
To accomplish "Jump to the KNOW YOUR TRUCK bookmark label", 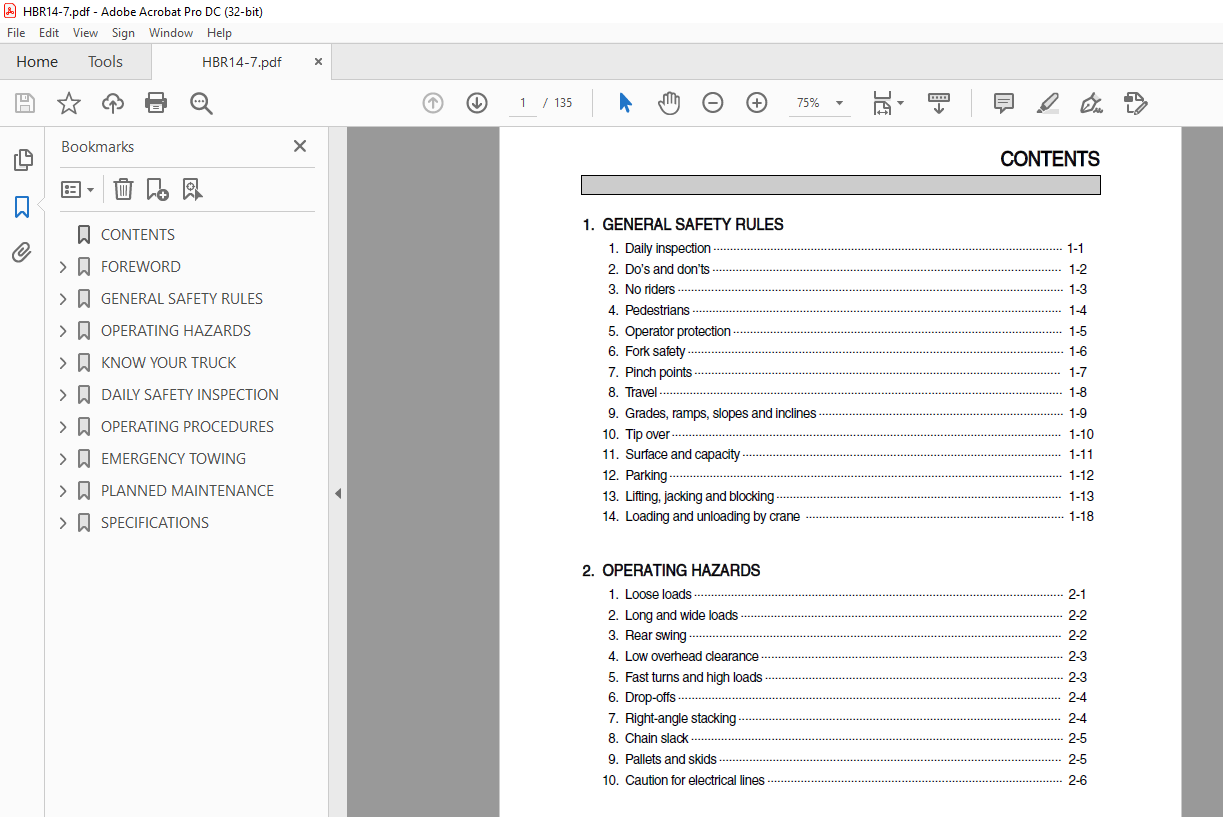I will pyautogui.click(x=169, y=363).
